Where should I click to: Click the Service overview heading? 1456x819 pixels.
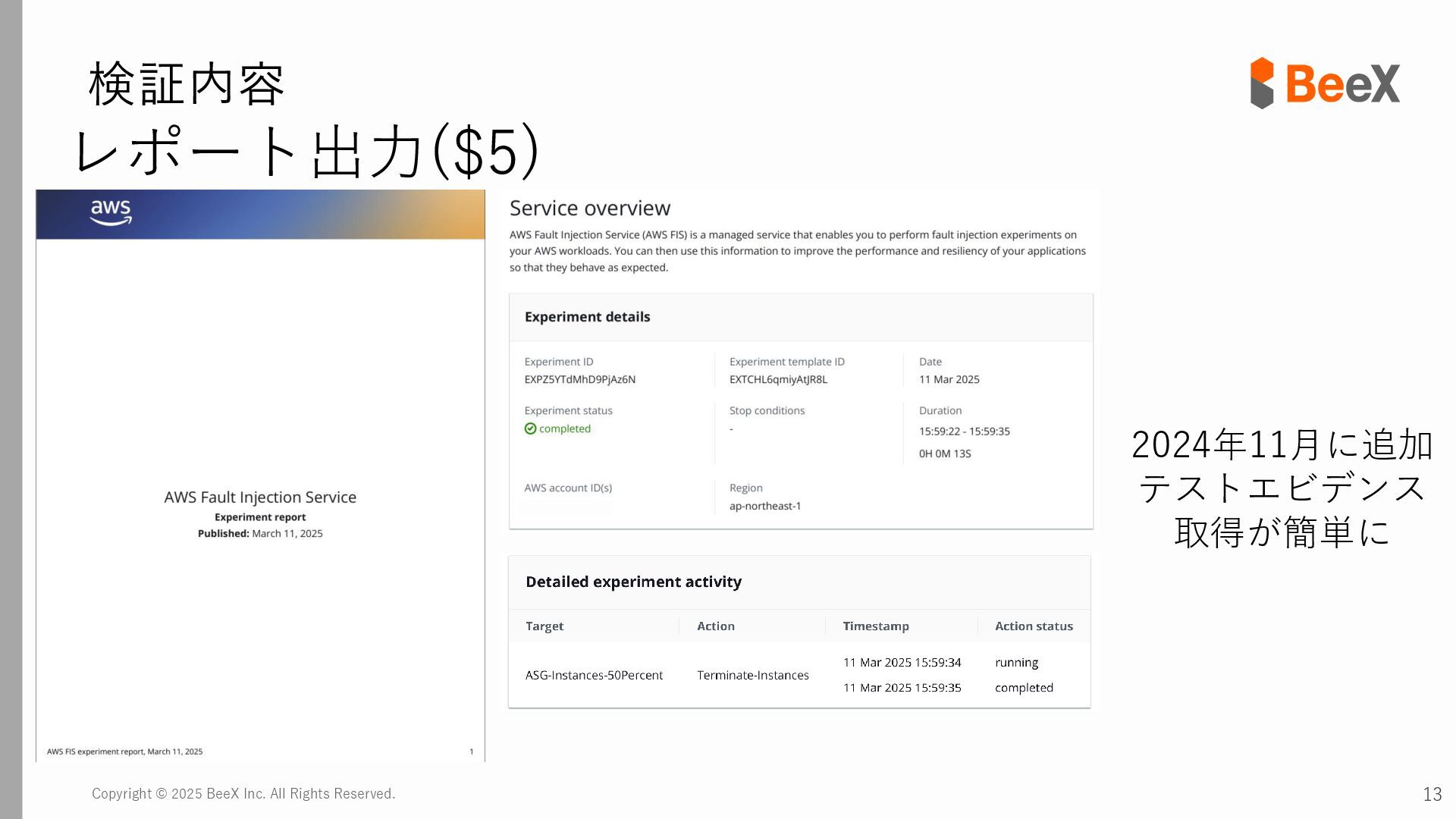tap(590, 208)
